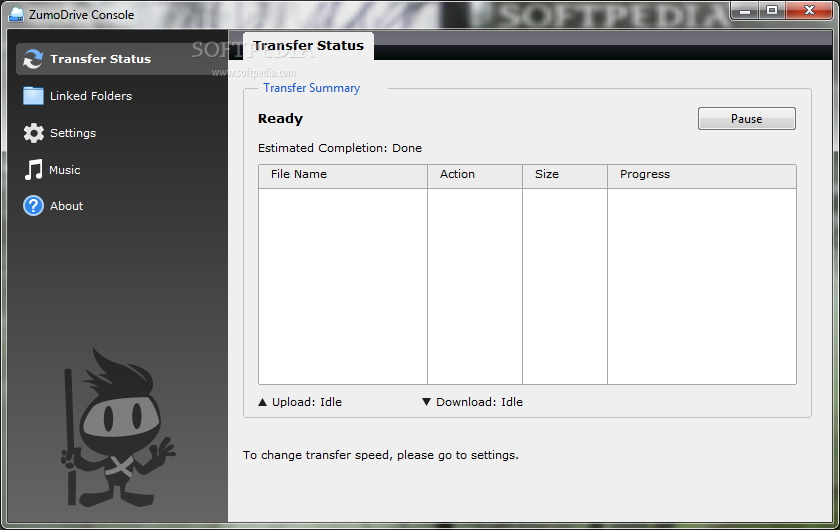
Task: Close the ZumoDrive Console window
Action: coord(809,10)
